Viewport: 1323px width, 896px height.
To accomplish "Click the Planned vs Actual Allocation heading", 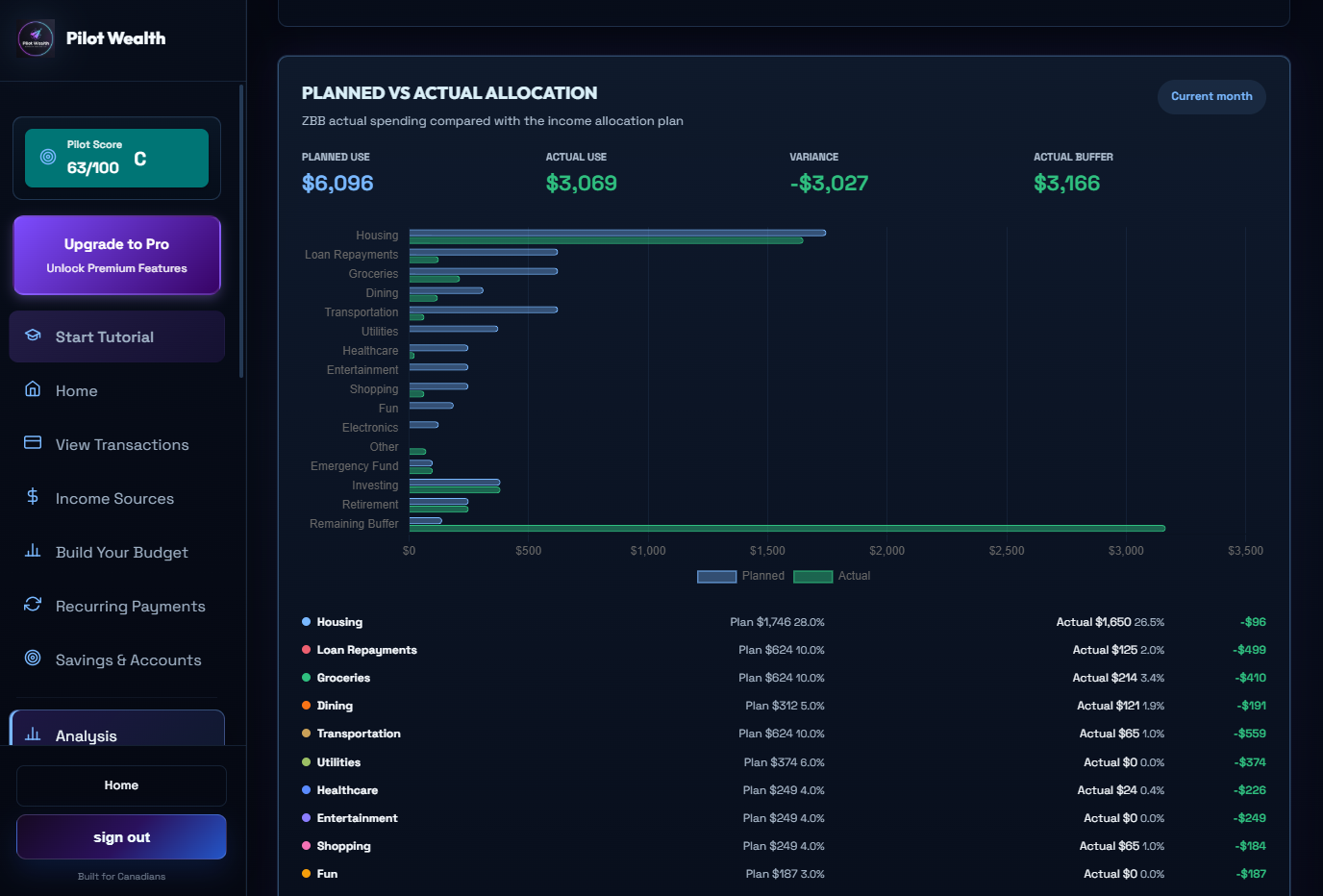I will 449,93.
